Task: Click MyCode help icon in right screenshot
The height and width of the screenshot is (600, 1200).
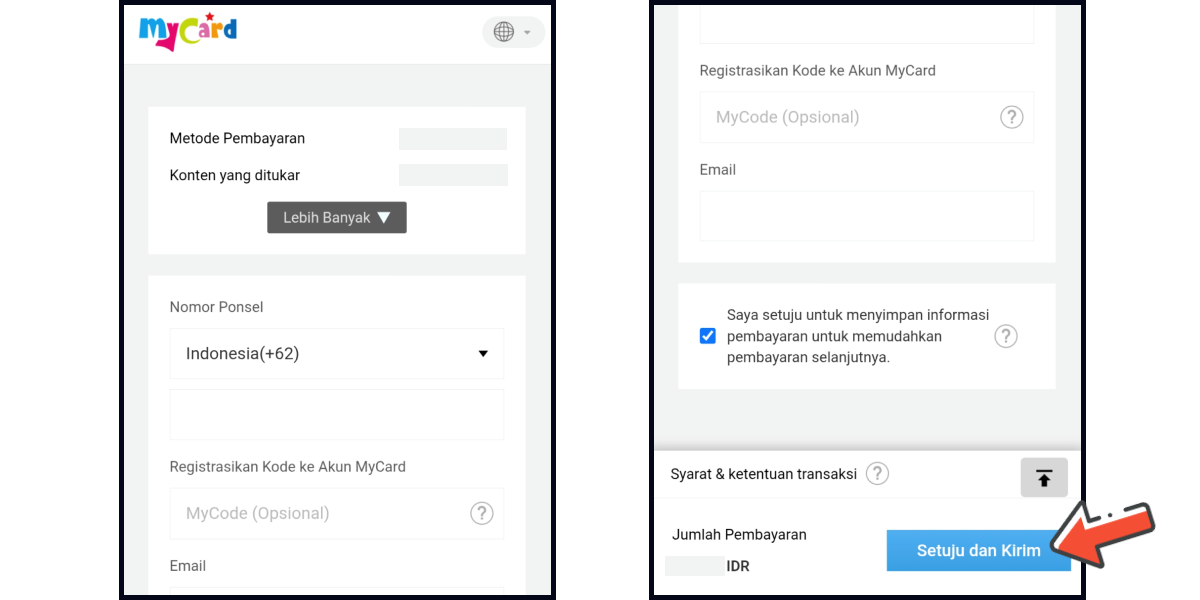Action: click(x=1011, y=117)
